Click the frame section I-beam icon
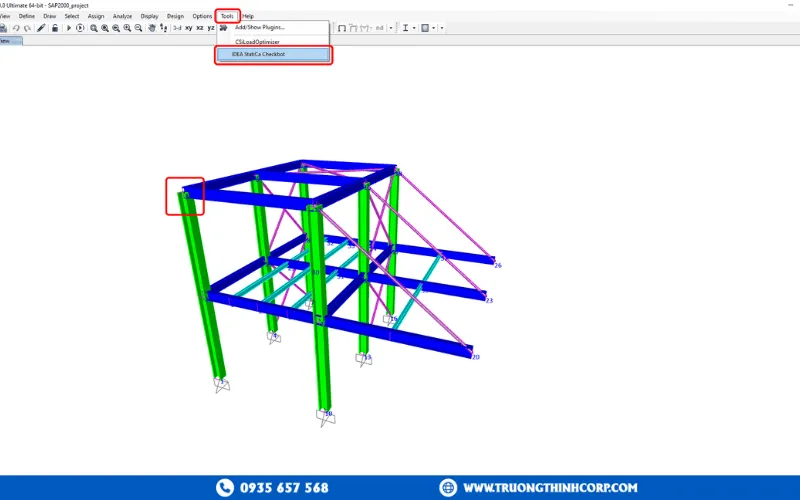Image resolution: width=800 pixels, height=500 pixels. [x=406, y=28]
